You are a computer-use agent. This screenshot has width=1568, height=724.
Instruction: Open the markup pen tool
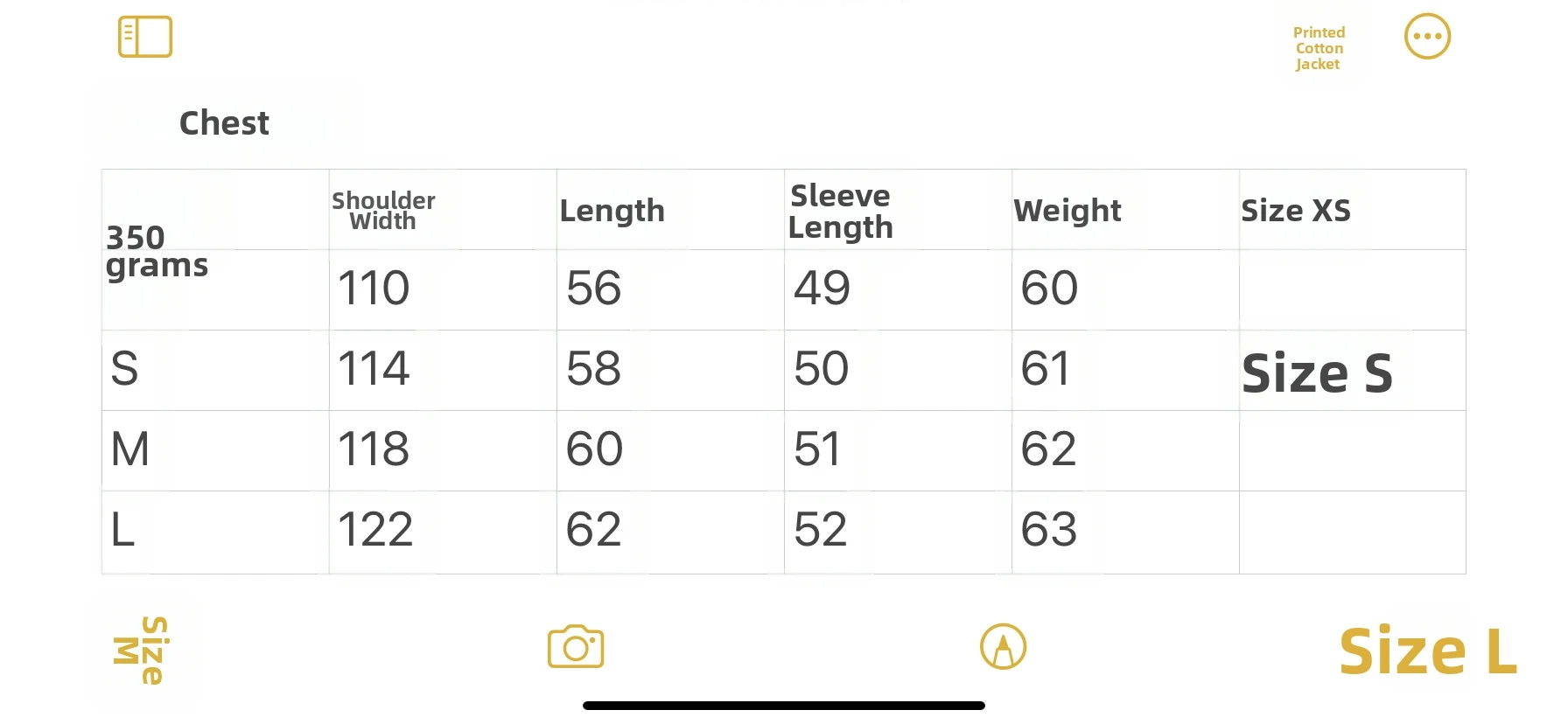1003,647
